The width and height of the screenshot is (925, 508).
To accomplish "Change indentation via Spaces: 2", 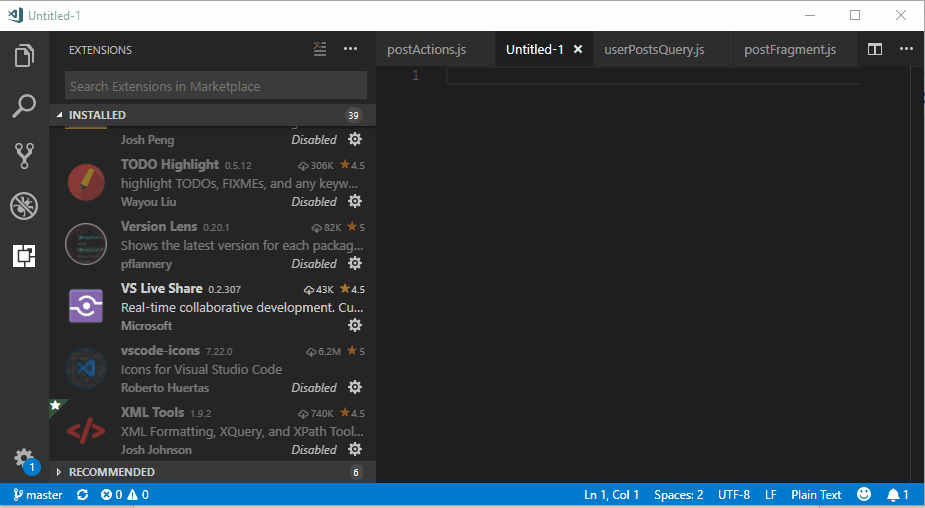I will [678, 495].
